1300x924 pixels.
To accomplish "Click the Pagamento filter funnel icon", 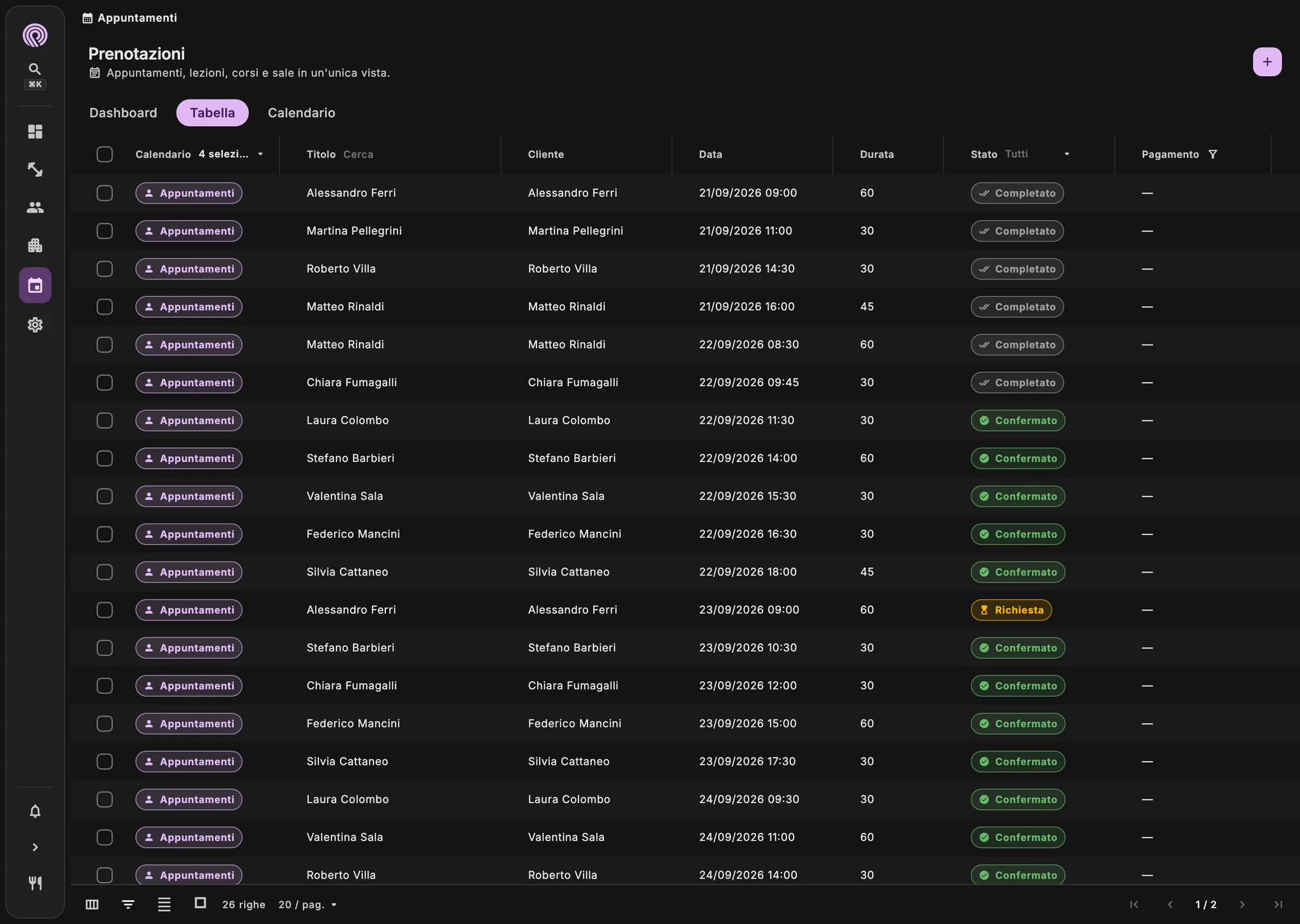I will click(1213, 154).
